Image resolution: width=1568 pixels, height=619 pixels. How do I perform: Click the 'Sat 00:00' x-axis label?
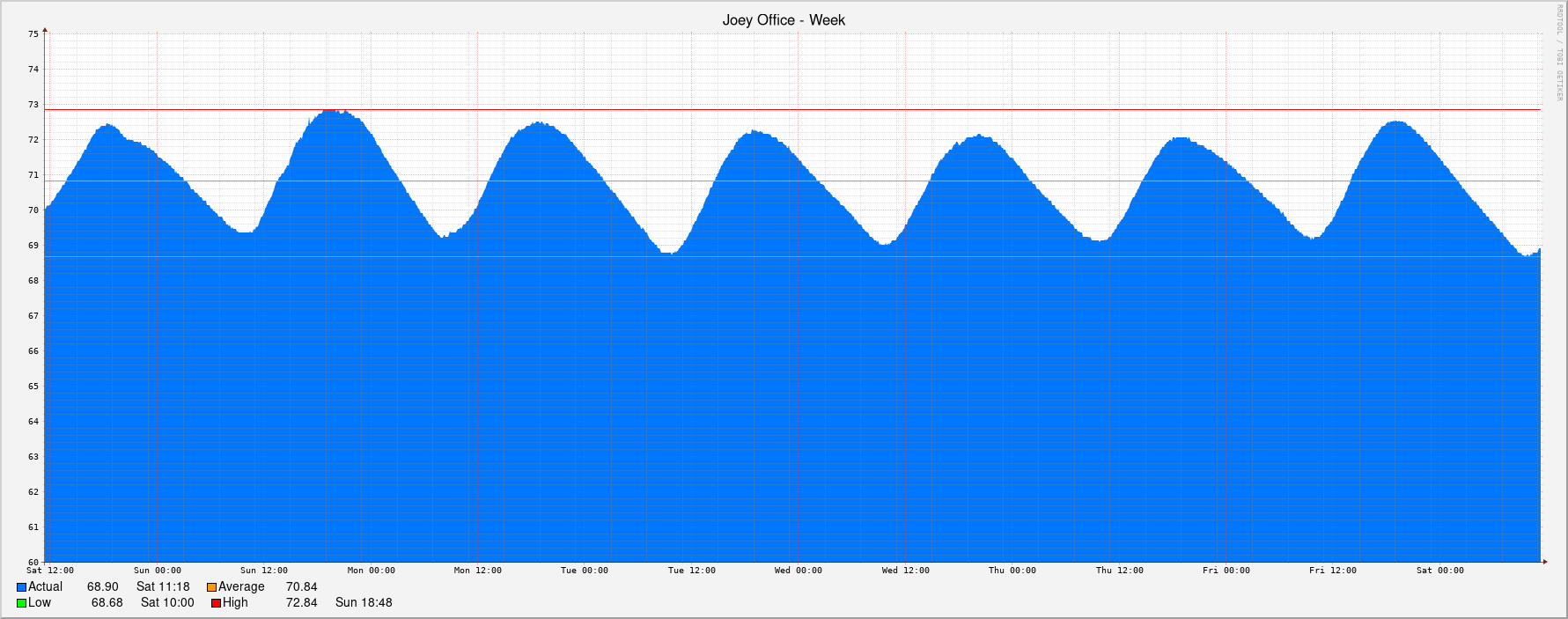pyautogui.click(x=1439, y=571)
